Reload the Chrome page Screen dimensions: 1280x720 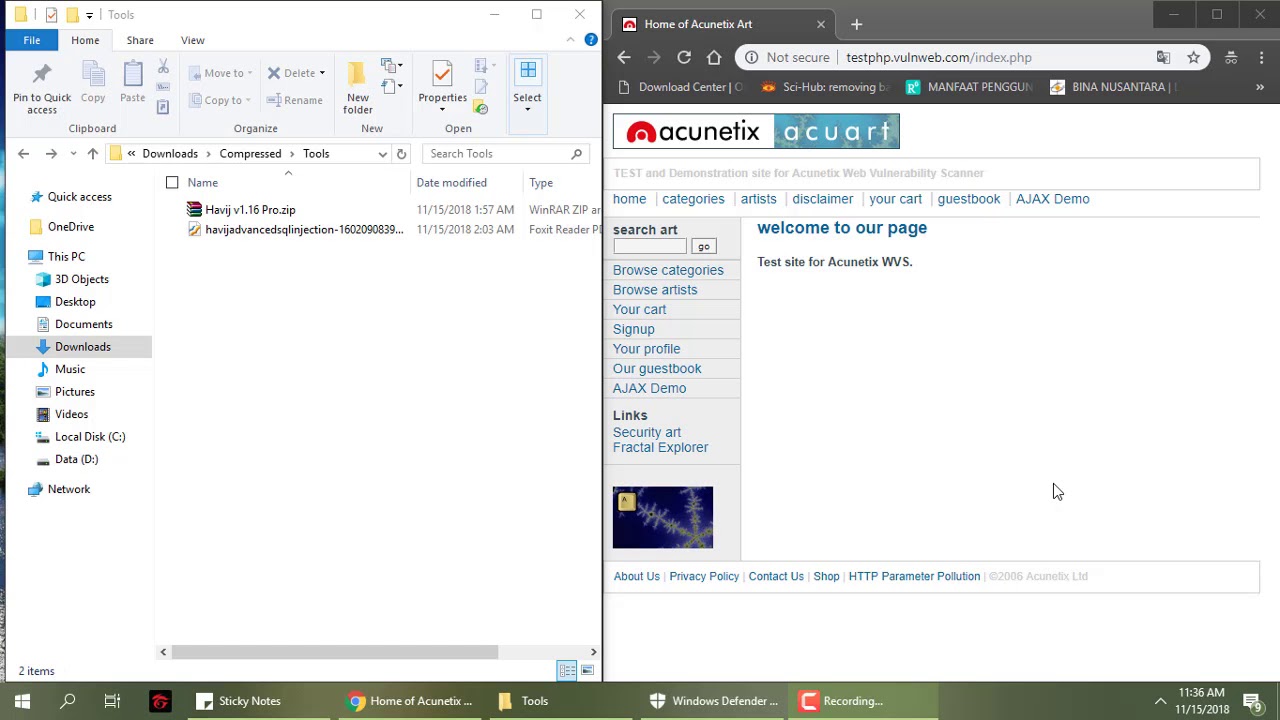click(684, 58)
